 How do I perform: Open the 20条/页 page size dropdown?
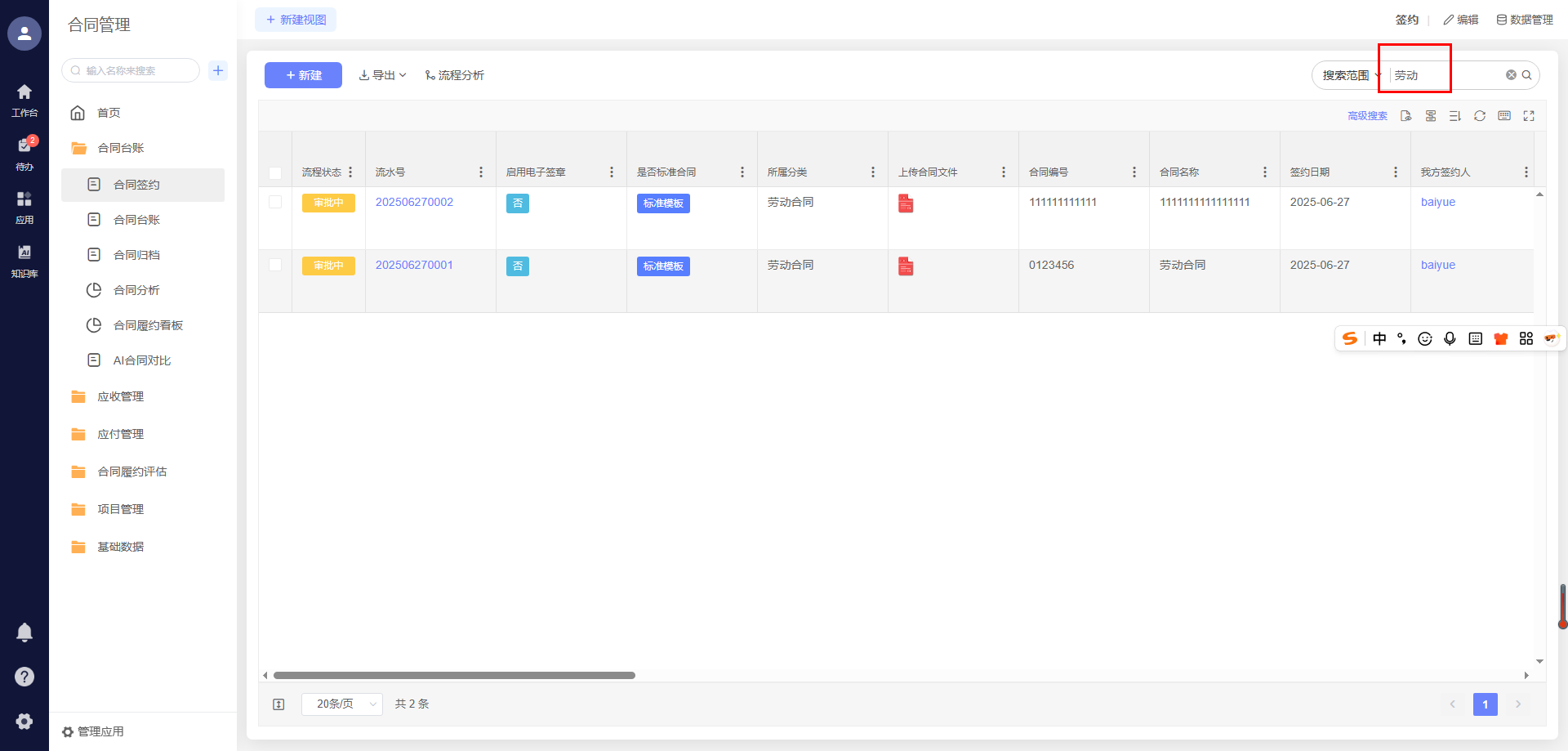point(341,704)
